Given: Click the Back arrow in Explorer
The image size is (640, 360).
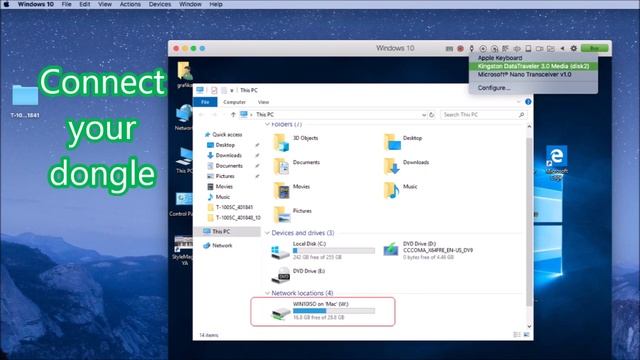Looking at the screenshot, I should pyautogui.click(x=201, y=115).
